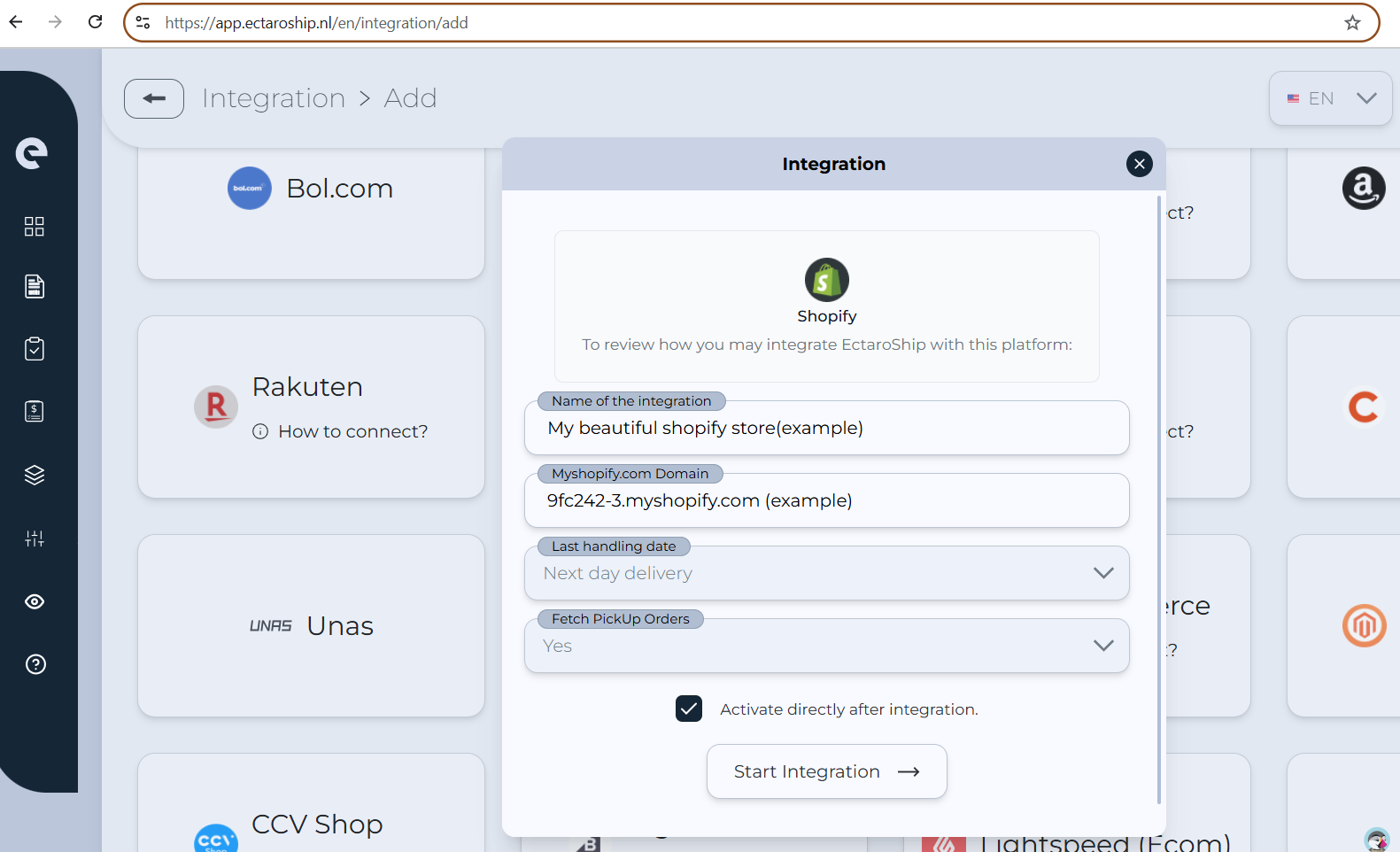This screenshot has width=1400, height=852.
Task: Expand the Last handling date dropdown
Action: coord(826,573)
